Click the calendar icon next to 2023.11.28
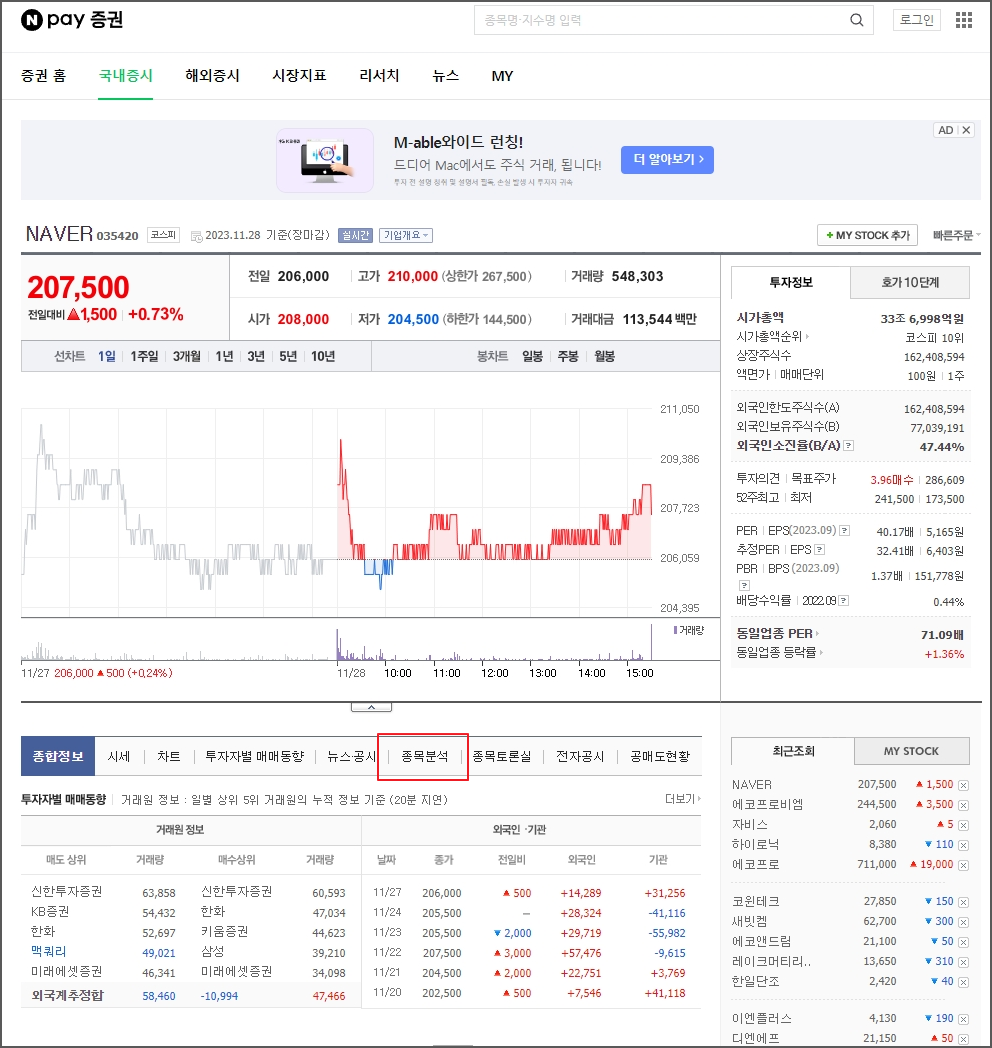This screenshot has height=1048, width=992. (197, 236)
